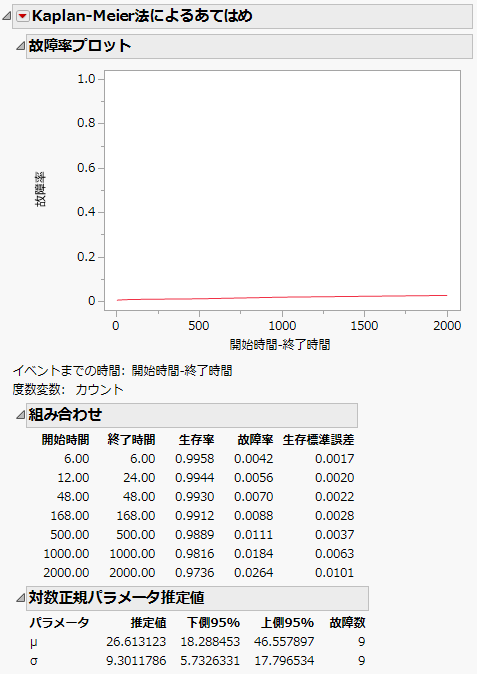Click the 故障率 column header in the table
The image size is (477, 674).
click(x=255, y=439)
